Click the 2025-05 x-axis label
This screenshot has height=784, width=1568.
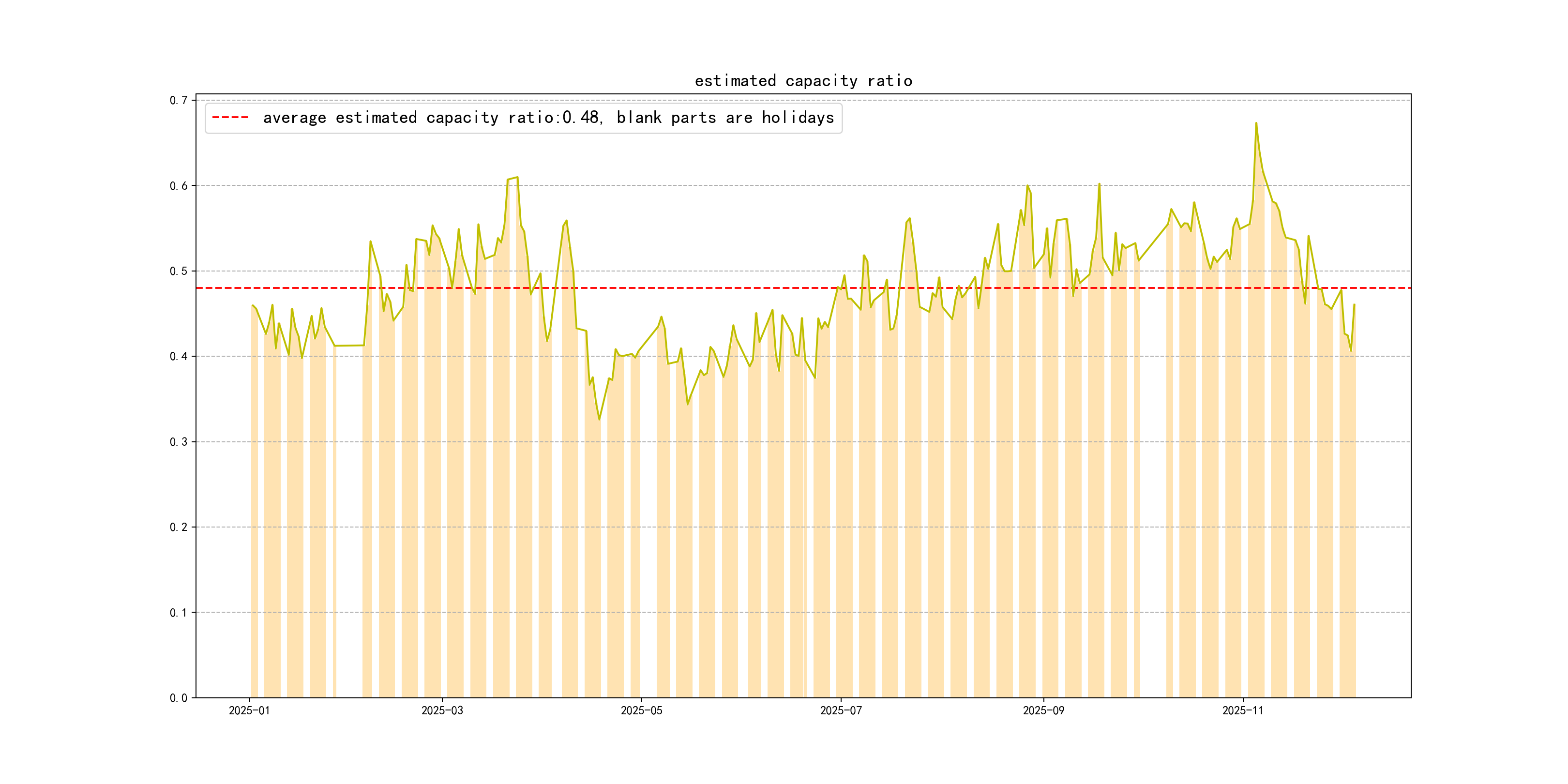coord(641,710)
